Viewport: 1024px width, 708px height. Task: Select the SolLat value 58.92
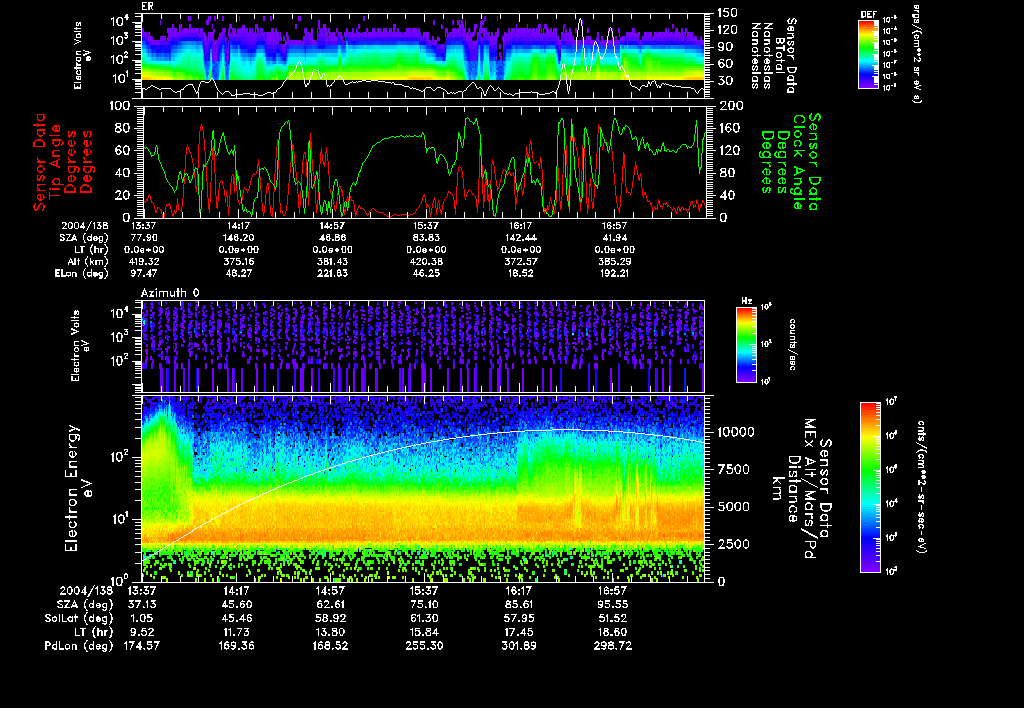pos(332,618)
